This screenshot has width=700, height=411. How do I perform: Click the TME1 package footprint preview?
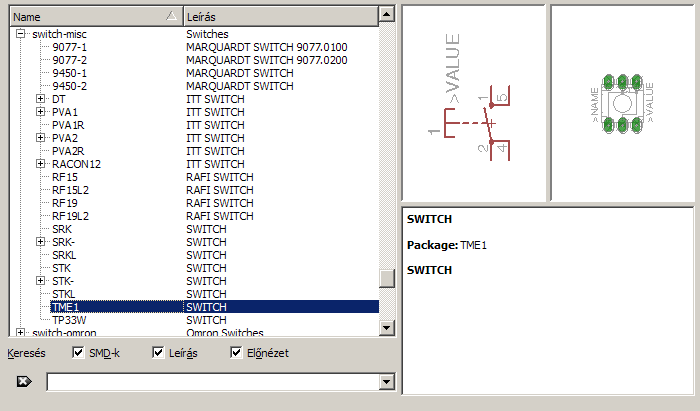coord(622,103)
